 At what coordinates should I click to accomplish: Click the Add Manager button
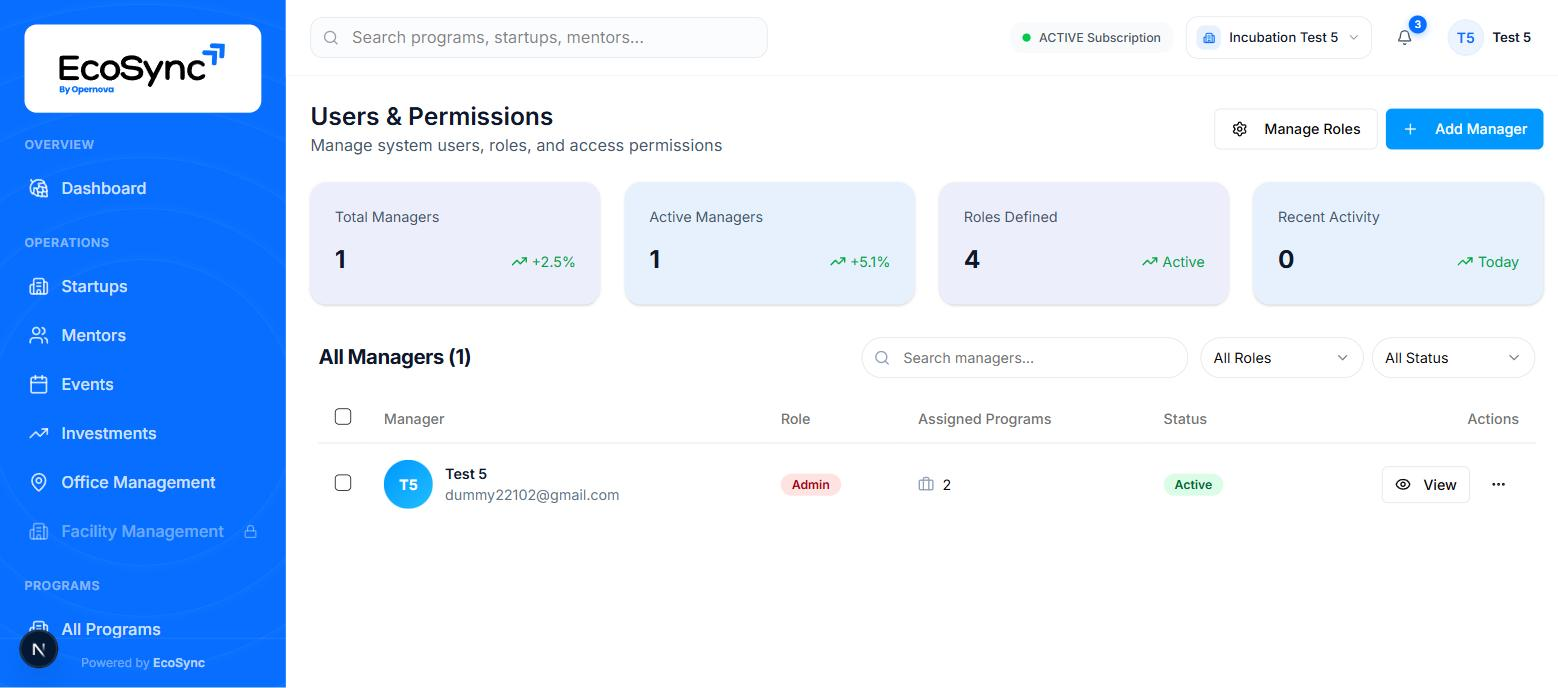(1464, 129)
